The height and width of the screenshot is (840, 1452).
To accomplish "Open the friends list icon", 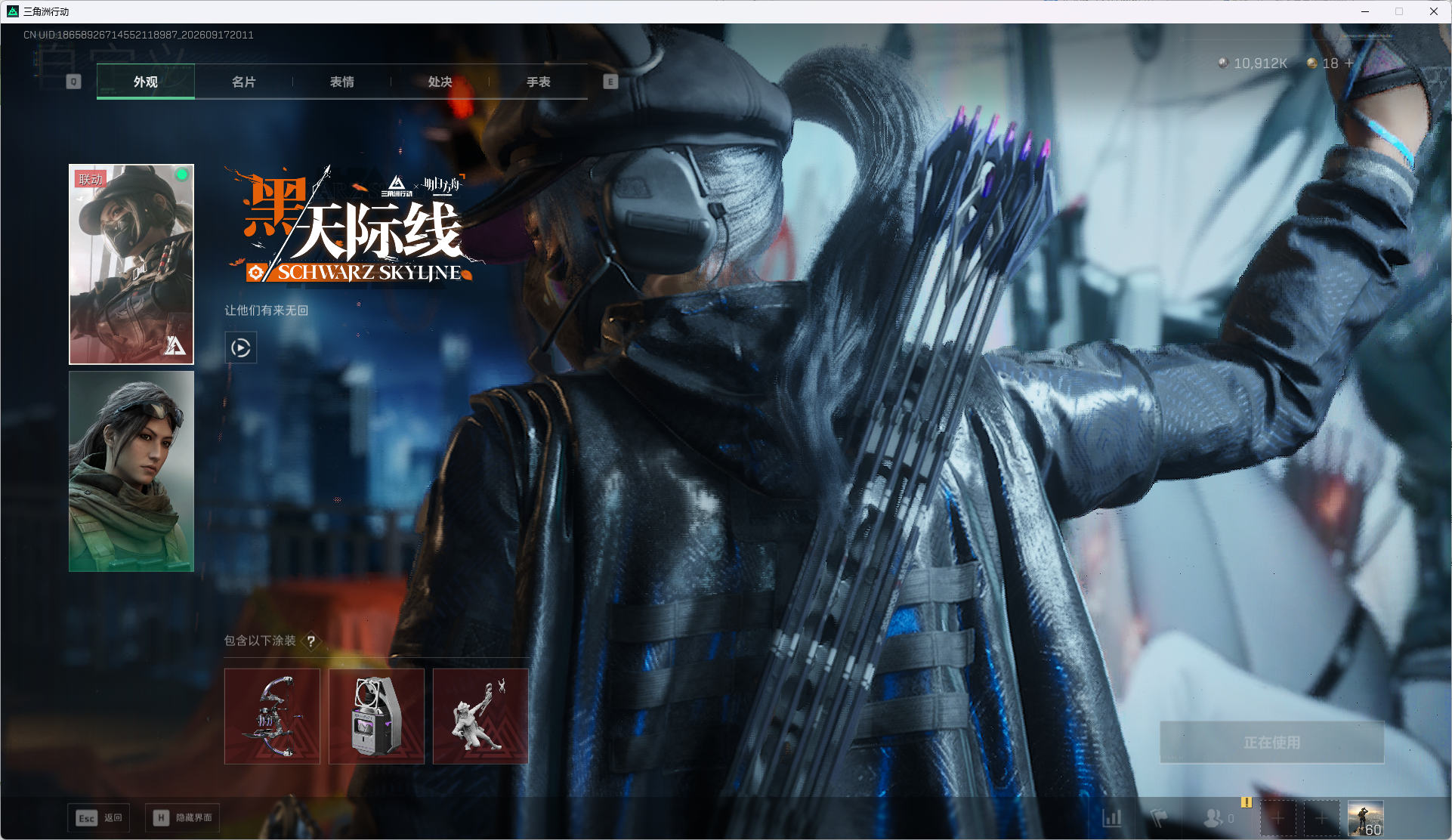I will click(x=1213, y=818).
